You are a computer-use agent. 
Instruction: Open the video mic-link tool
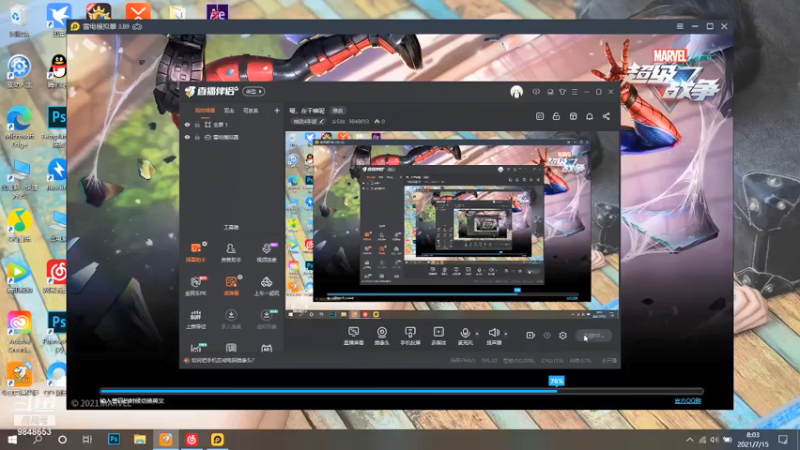pos(266,252)
